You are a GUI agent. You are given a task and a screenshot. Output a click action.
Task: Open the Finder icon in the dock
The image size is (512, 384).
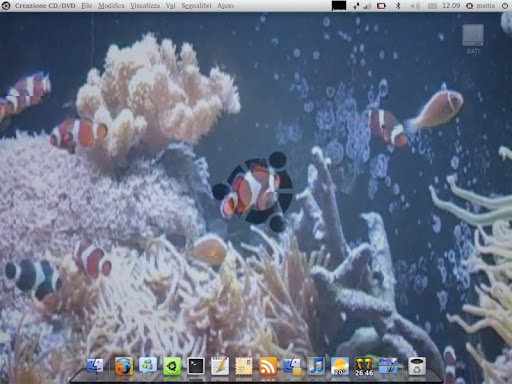95,366
